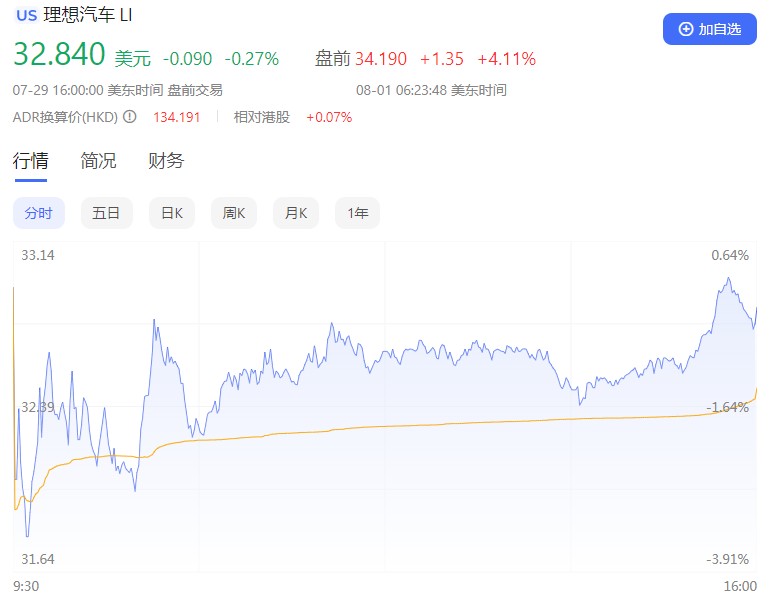Viewport: 777px width, 602px height.
Task: Click the -1.64% axis label
Action: click(x=727, y=407)
